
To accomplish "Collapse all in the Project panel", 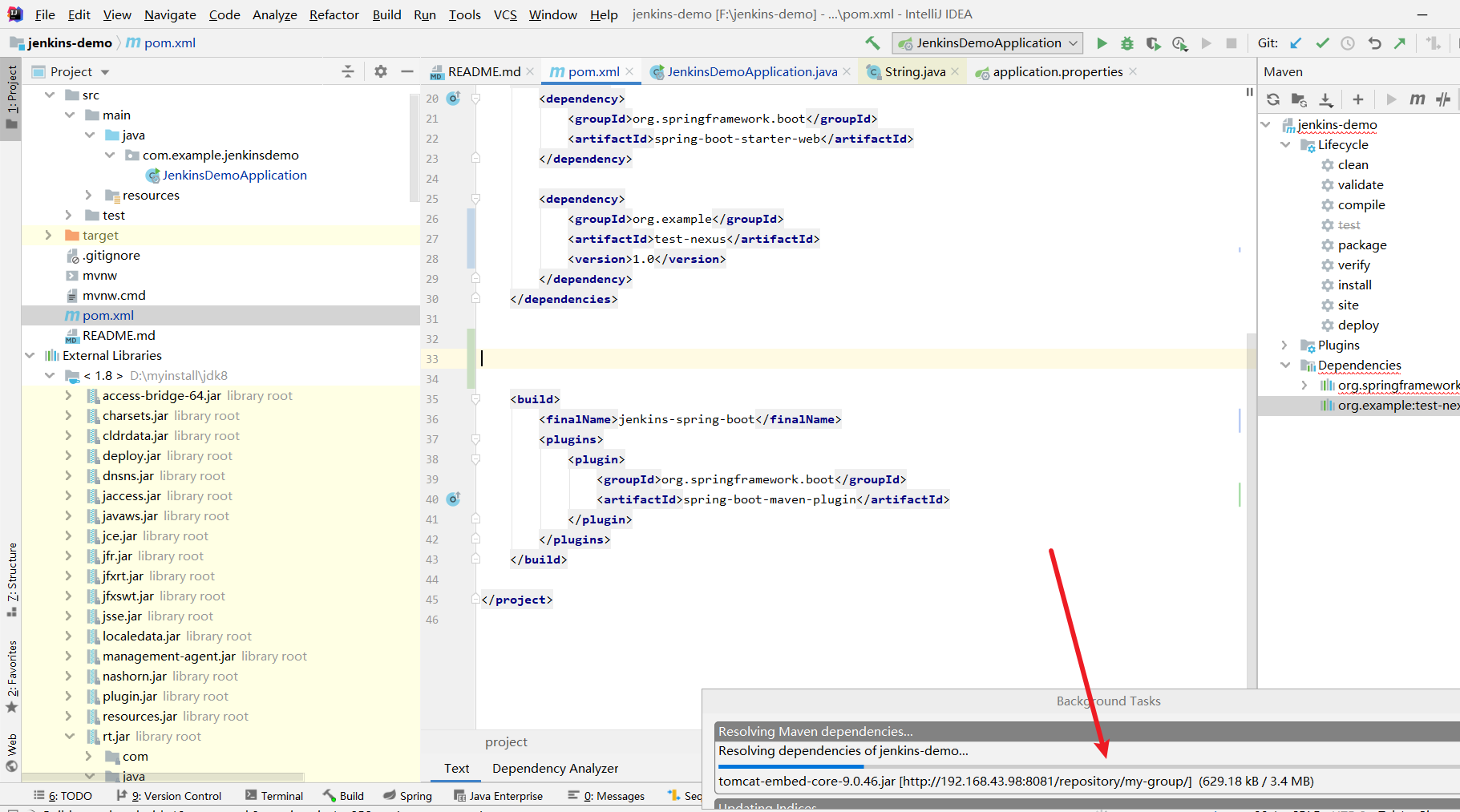I will [348, 72].
